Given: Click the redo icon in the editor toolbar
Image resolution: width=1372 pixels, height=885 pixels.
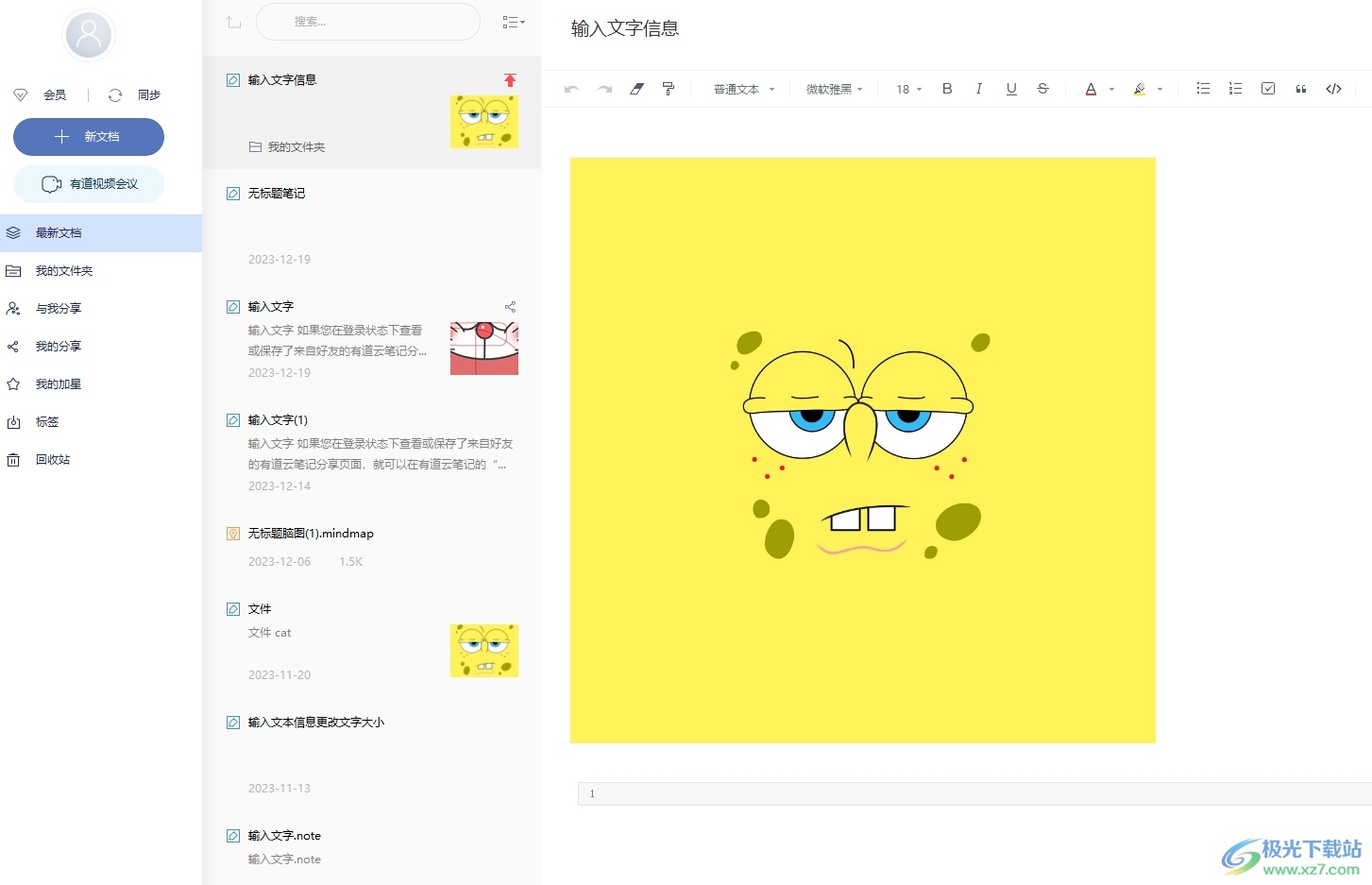Looking at the screenshot, I should point(604,89).
